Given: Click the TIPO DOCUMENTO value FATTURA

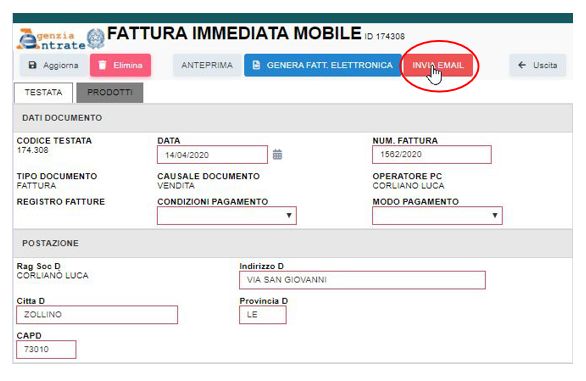Looking at the screenshot, I should point(36,185).
